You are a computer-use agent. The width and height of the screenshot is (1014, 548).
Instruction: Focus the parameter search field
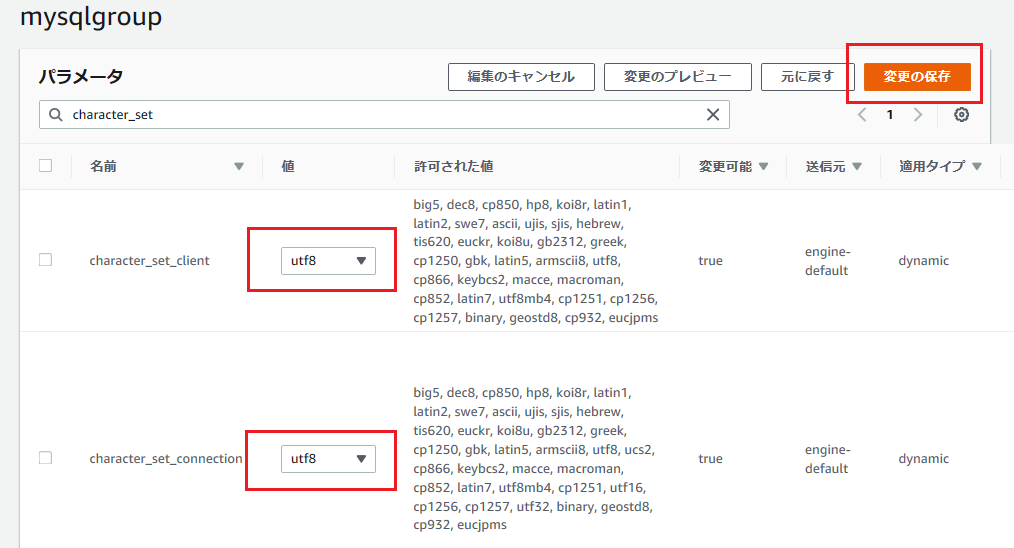point(384,115)
